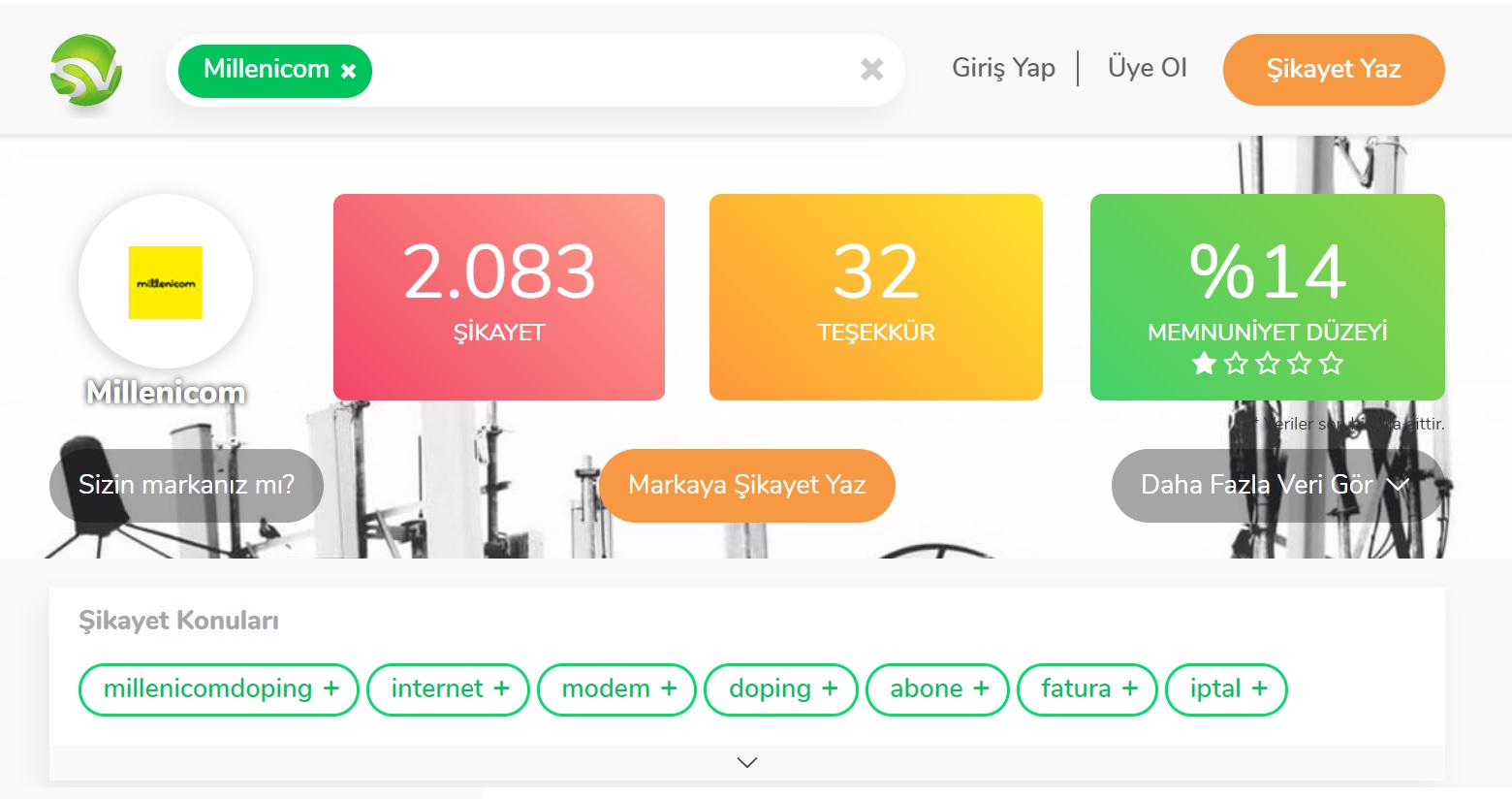Open the Üye Ol signup link

point(1148,68)
